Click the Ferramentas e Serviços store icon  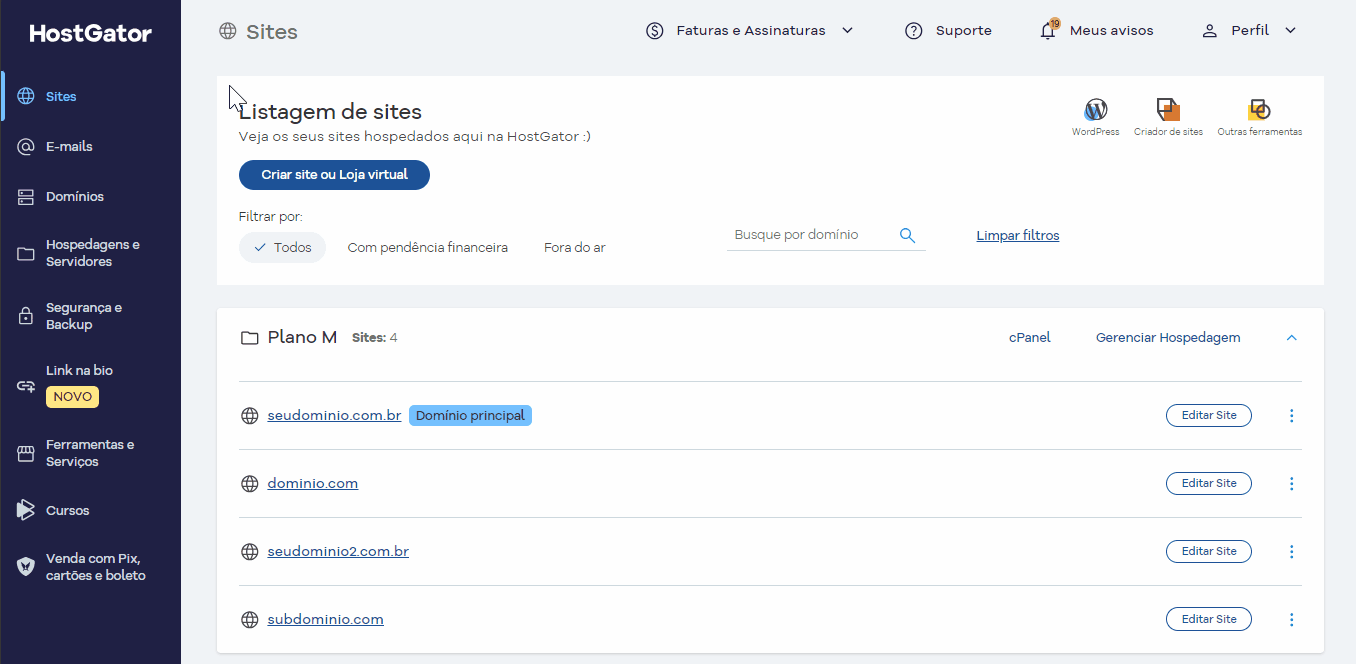(x=26, y=454)
